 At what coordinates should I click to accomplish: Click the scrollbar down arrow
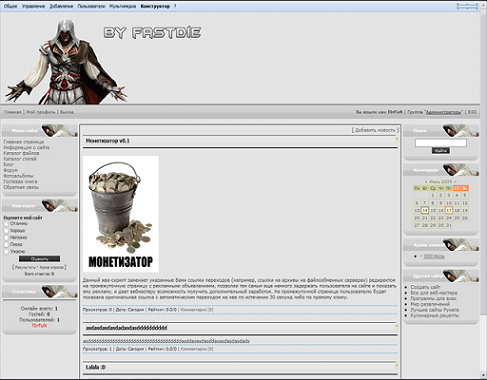(x=484, y=375)
